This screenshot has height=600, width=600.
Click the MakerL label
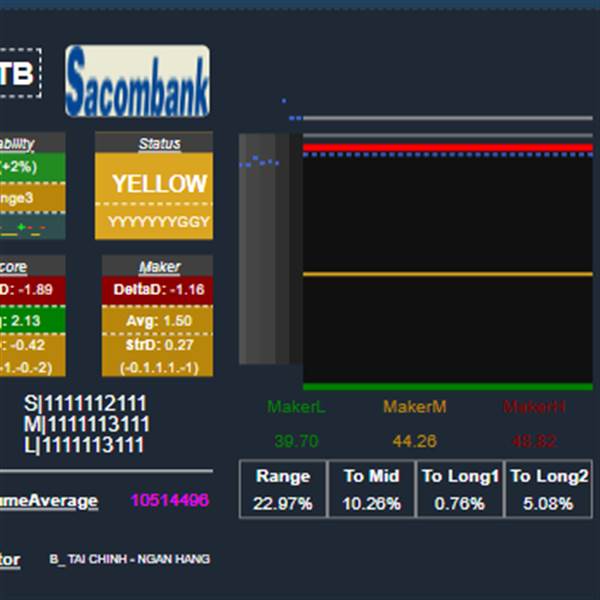tap(297, 407)
